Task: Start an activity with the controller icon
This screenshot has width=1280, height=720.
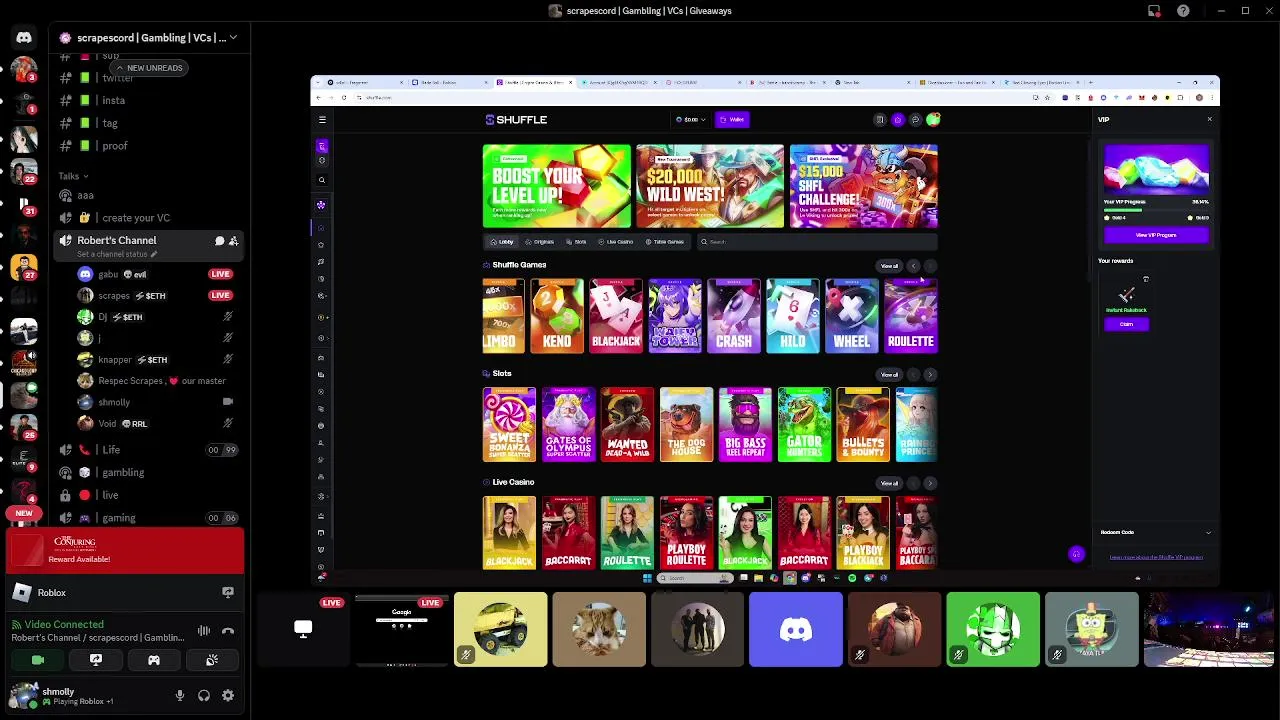Action: [154, 660]
